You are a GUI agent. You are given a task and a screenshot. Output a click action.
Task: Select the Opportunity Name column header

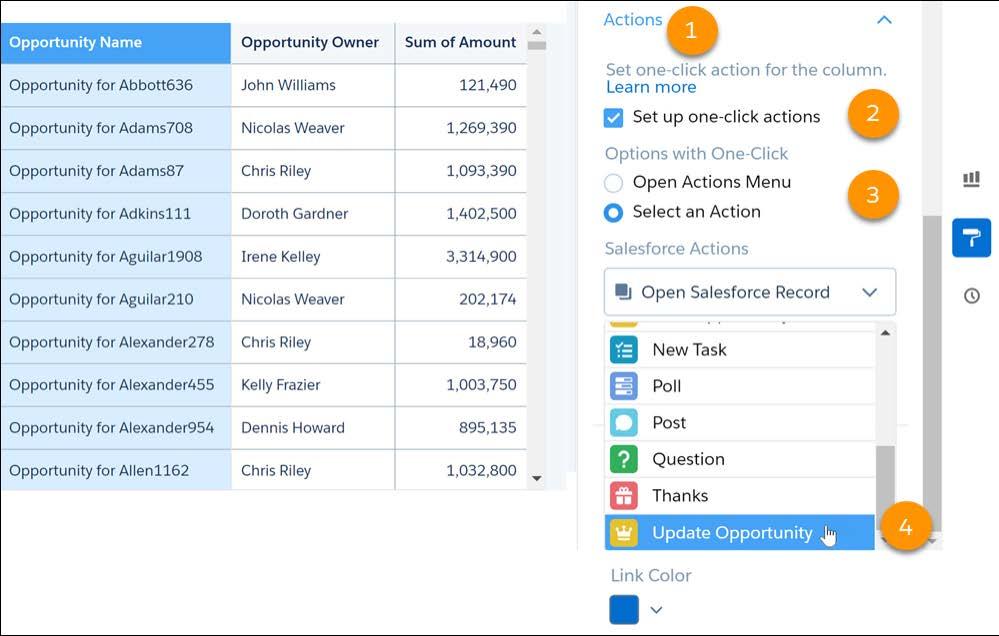tap(115, 43)
